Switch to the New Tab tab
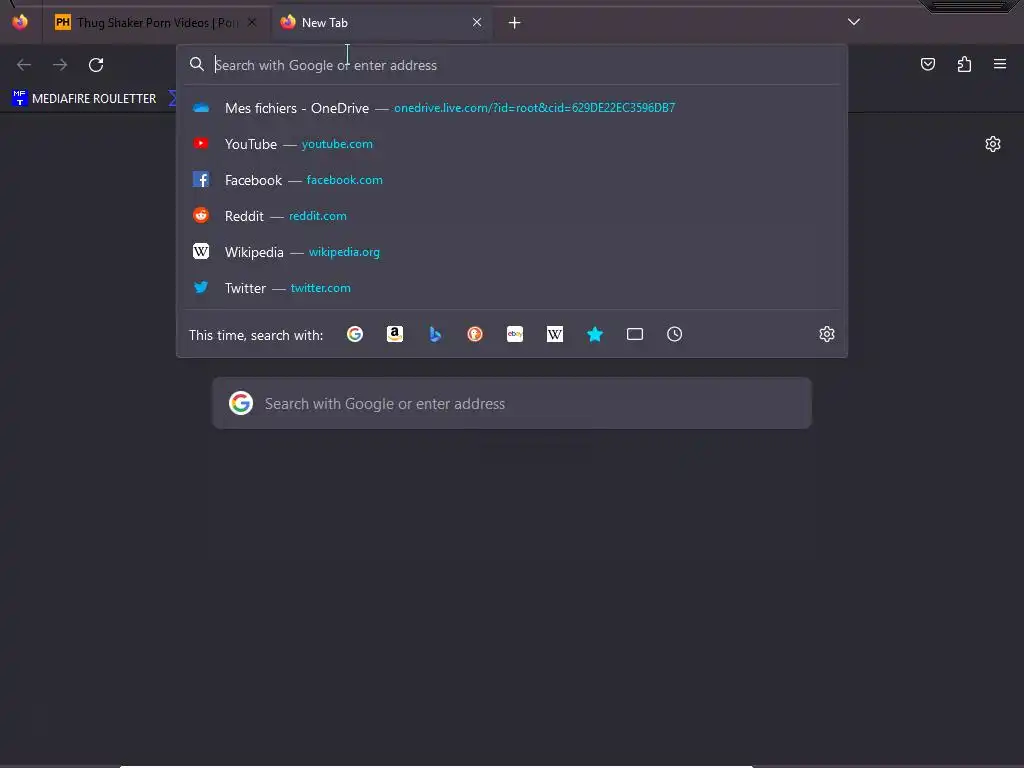 (381, 23)
